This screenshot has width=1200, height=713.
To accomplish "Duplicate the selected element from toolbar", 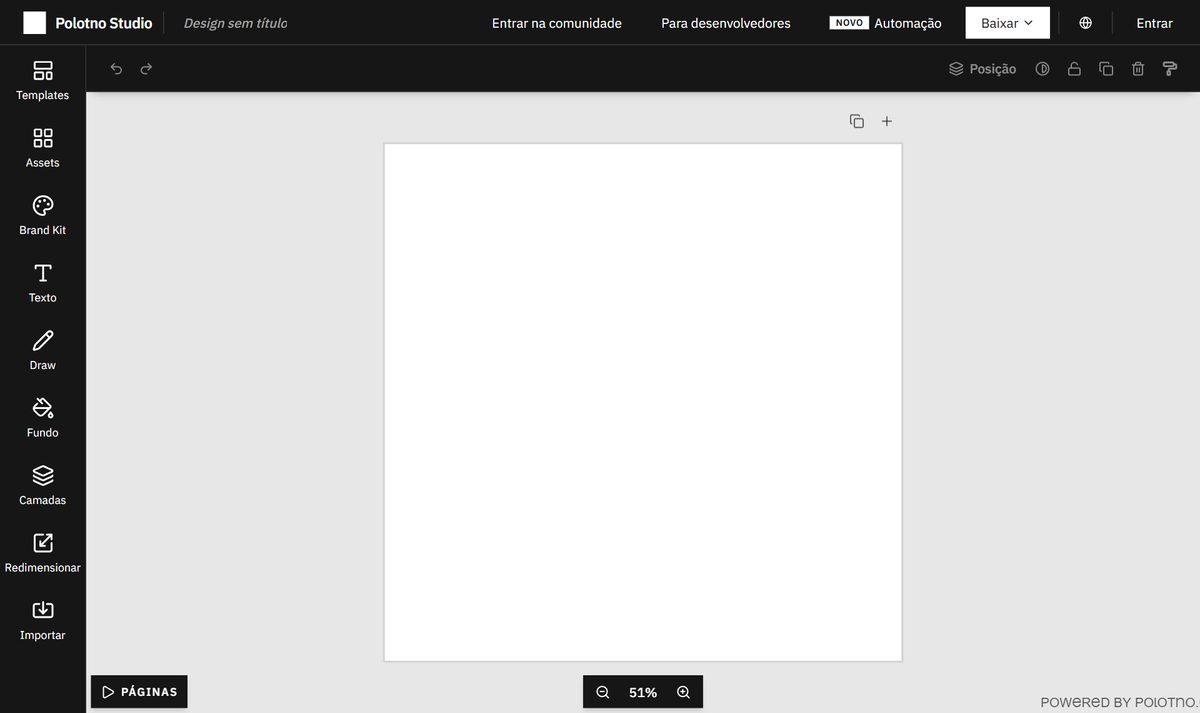I will 1106,69.
